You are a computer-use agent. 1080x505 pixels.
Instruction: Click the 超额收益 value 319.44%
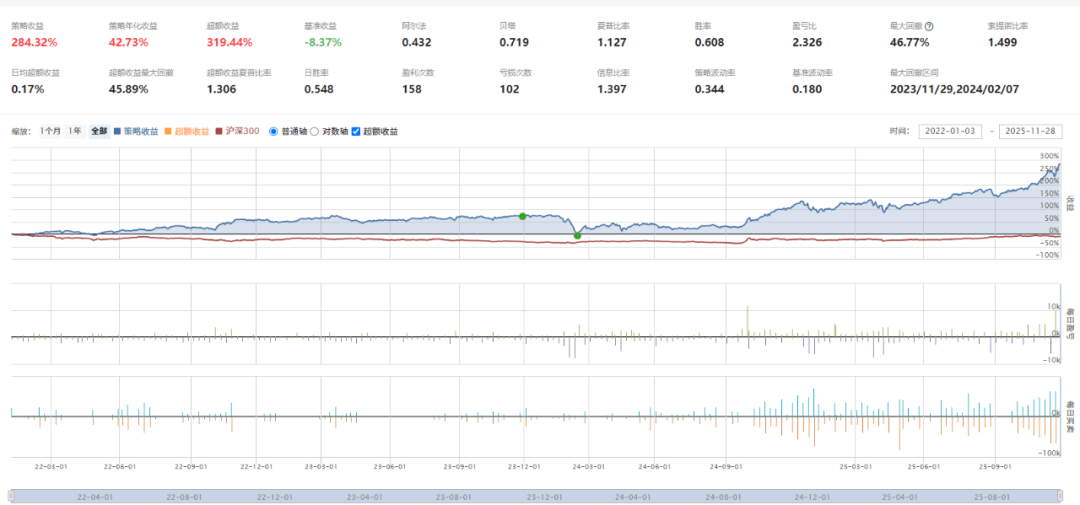pos(230,42)
